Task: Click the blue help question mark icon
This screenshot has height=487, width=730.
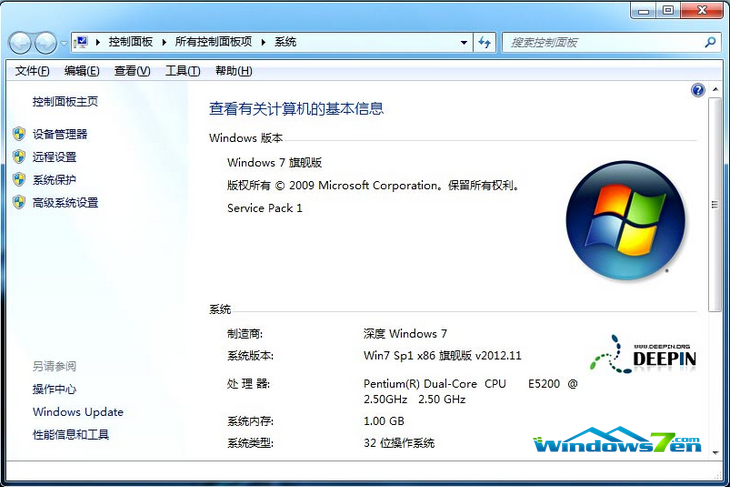Action: click(698, 90)
